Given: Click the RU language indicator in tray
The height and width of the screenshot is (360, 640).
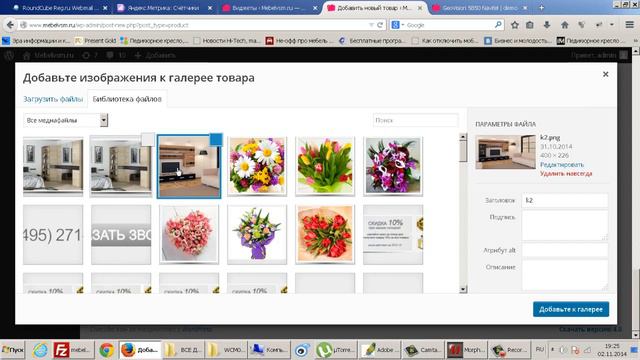Looking at the screenshot, I should point(540,349).
